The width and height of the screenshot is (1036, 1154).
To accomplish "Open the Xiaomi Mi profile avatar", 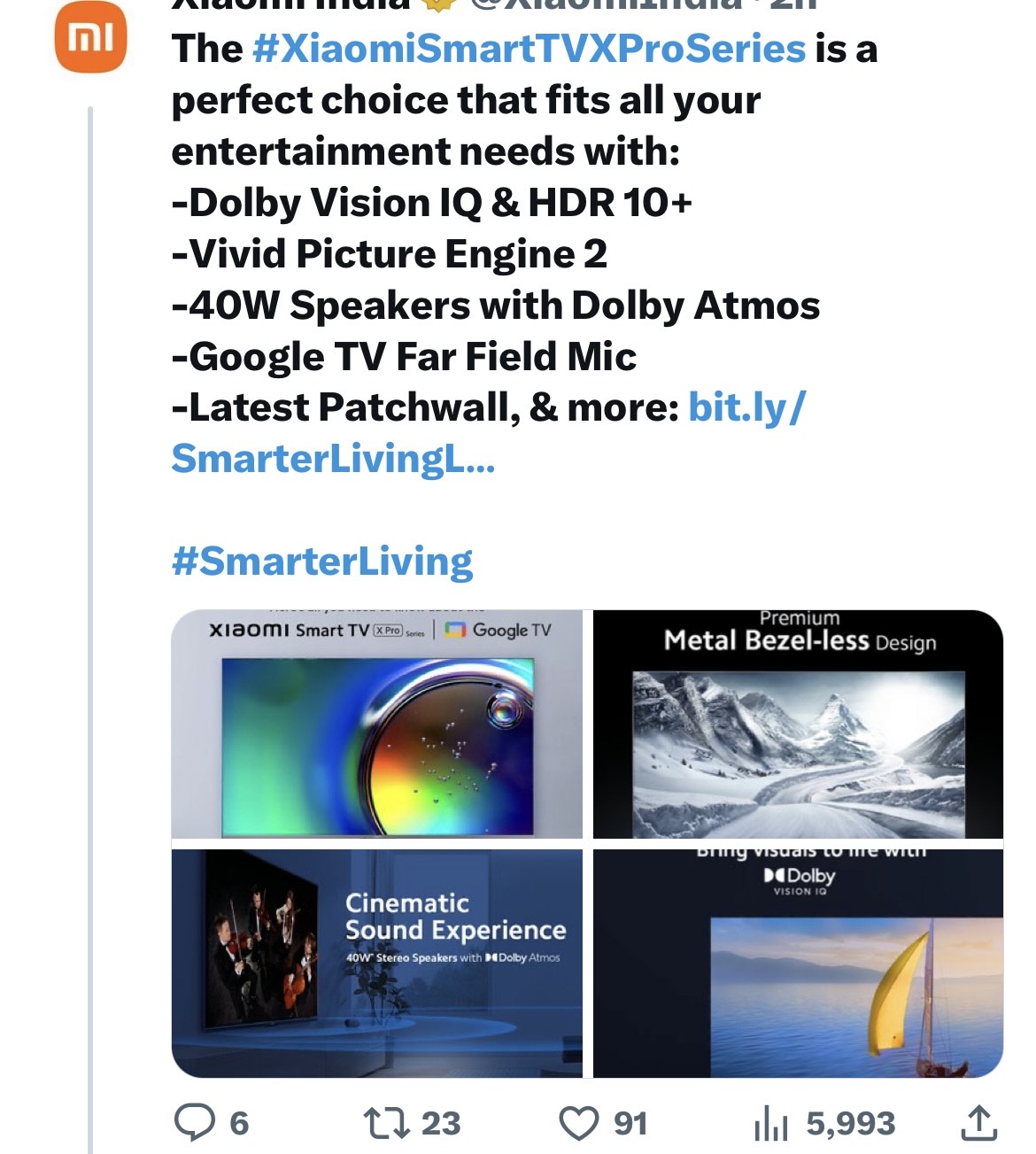I will [90, 37].
